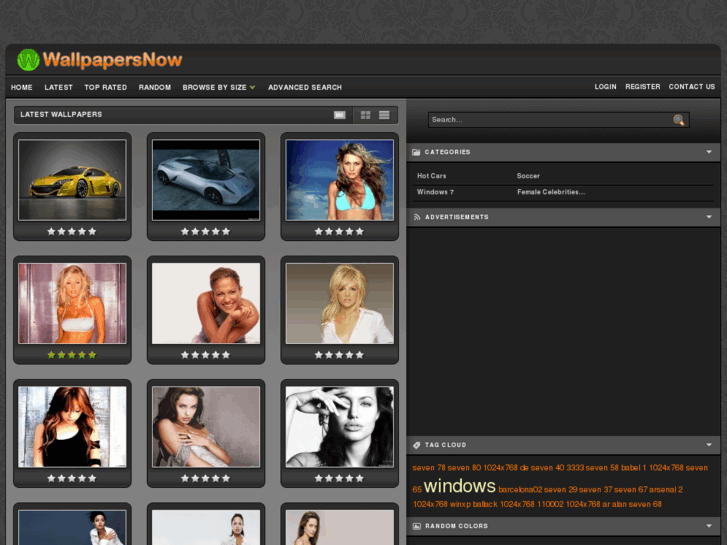
Task: Click the Random Colors image icon
Action: pos(417,526)
